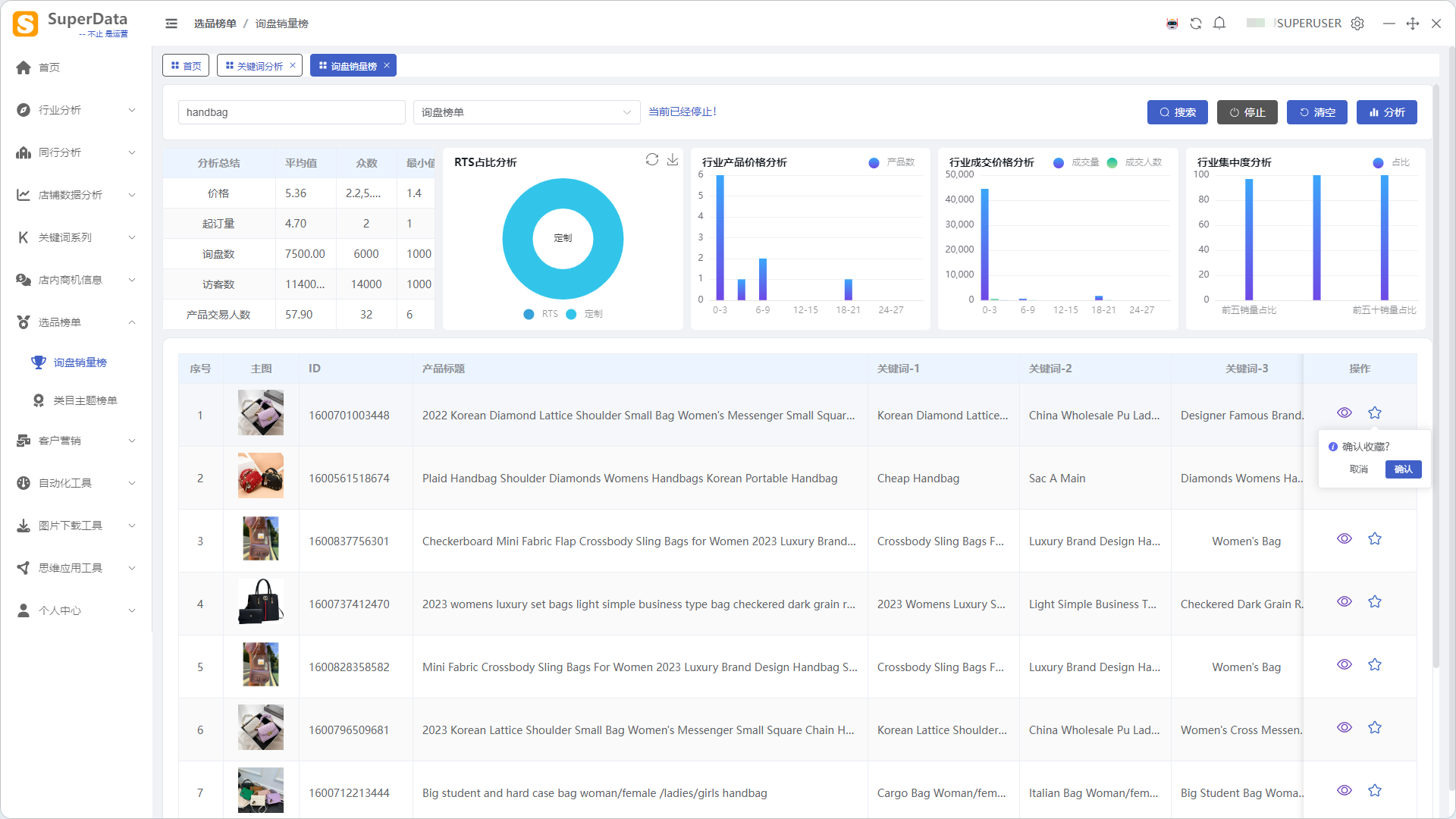The image size is (1456, 819).
Task: Click the star favorite icon for row 1
Action: point(1375,413)
